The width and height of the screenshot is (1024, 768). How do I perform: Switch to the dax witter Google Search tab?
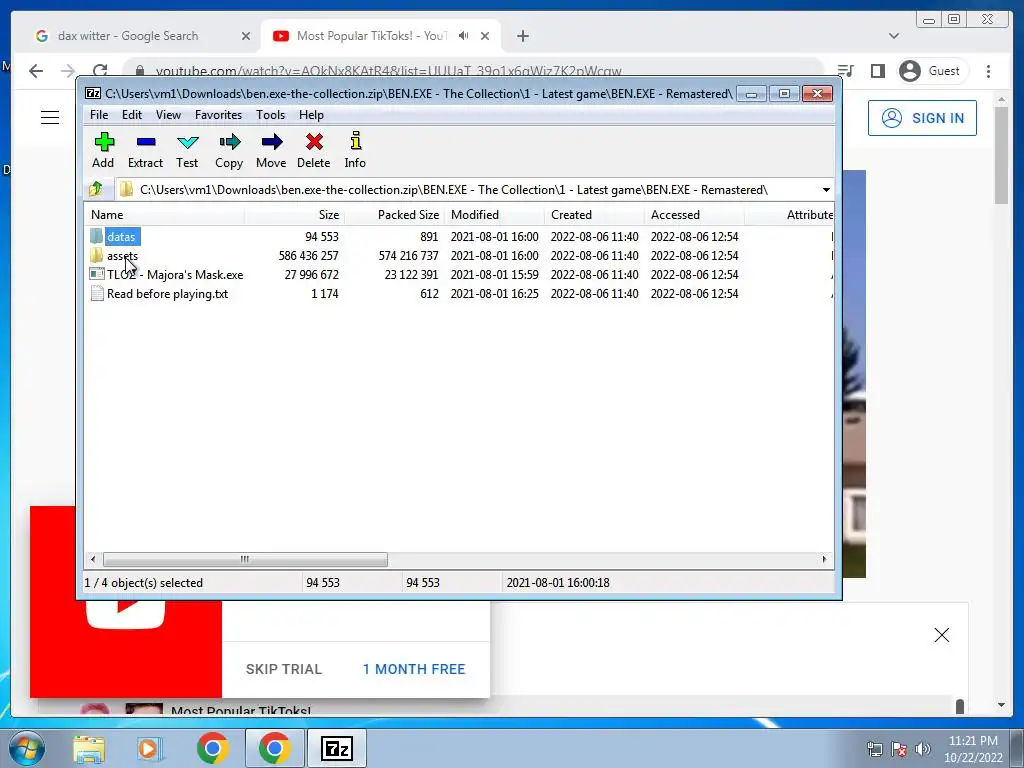[128, 36]
